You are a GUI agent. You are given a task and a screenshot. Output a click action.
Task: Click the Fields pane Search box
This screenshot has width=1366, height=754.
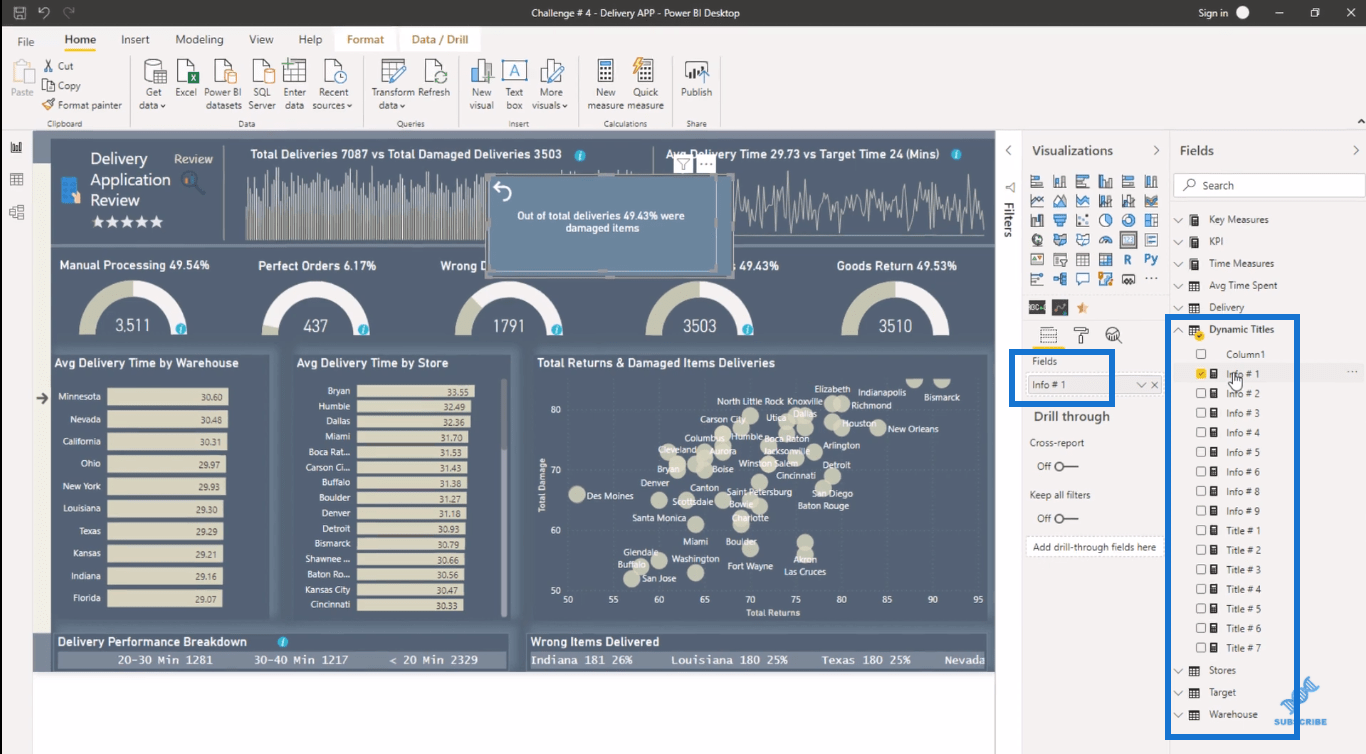[1269, 185]
